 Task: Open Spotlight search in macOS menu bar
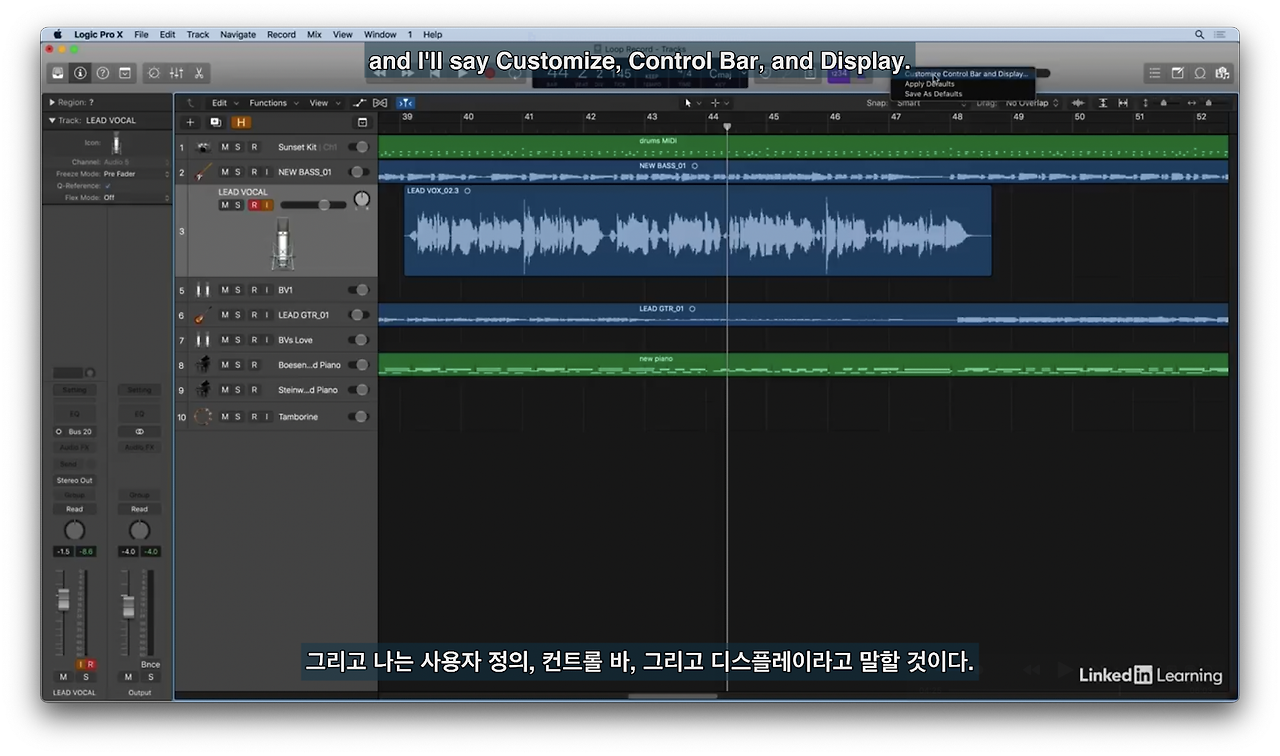pos(1200,34)
